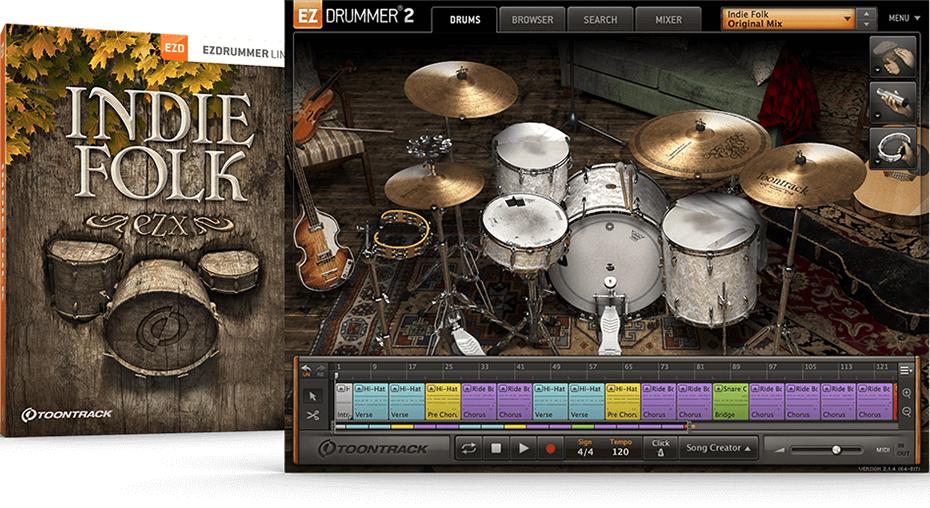930x508 pixels.
Task: Adjust the master volume slider knob
Action: click(x=836, y=450)
